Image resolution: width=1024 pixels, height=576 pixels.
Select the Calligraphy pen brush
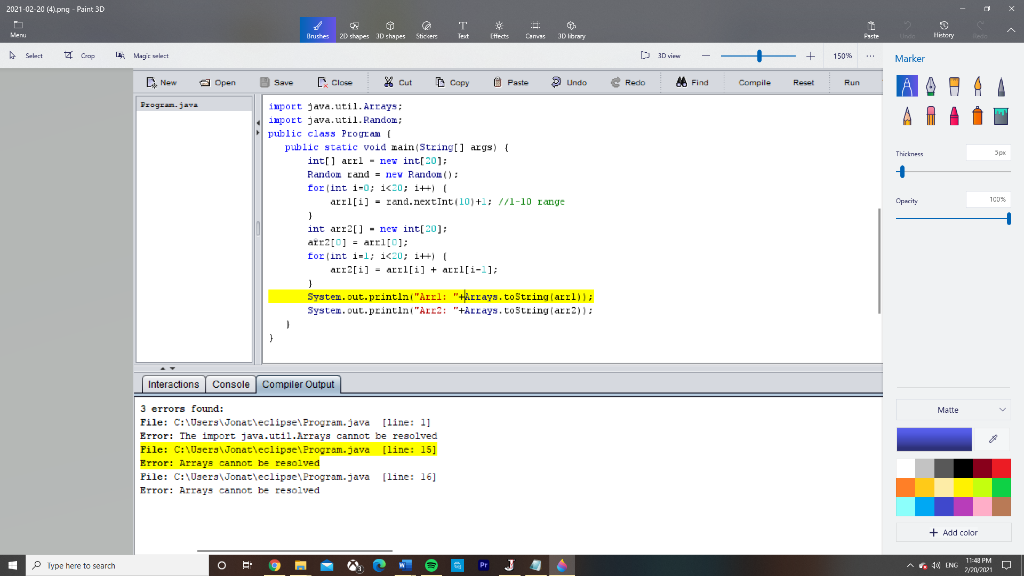[x=932, y=88]
